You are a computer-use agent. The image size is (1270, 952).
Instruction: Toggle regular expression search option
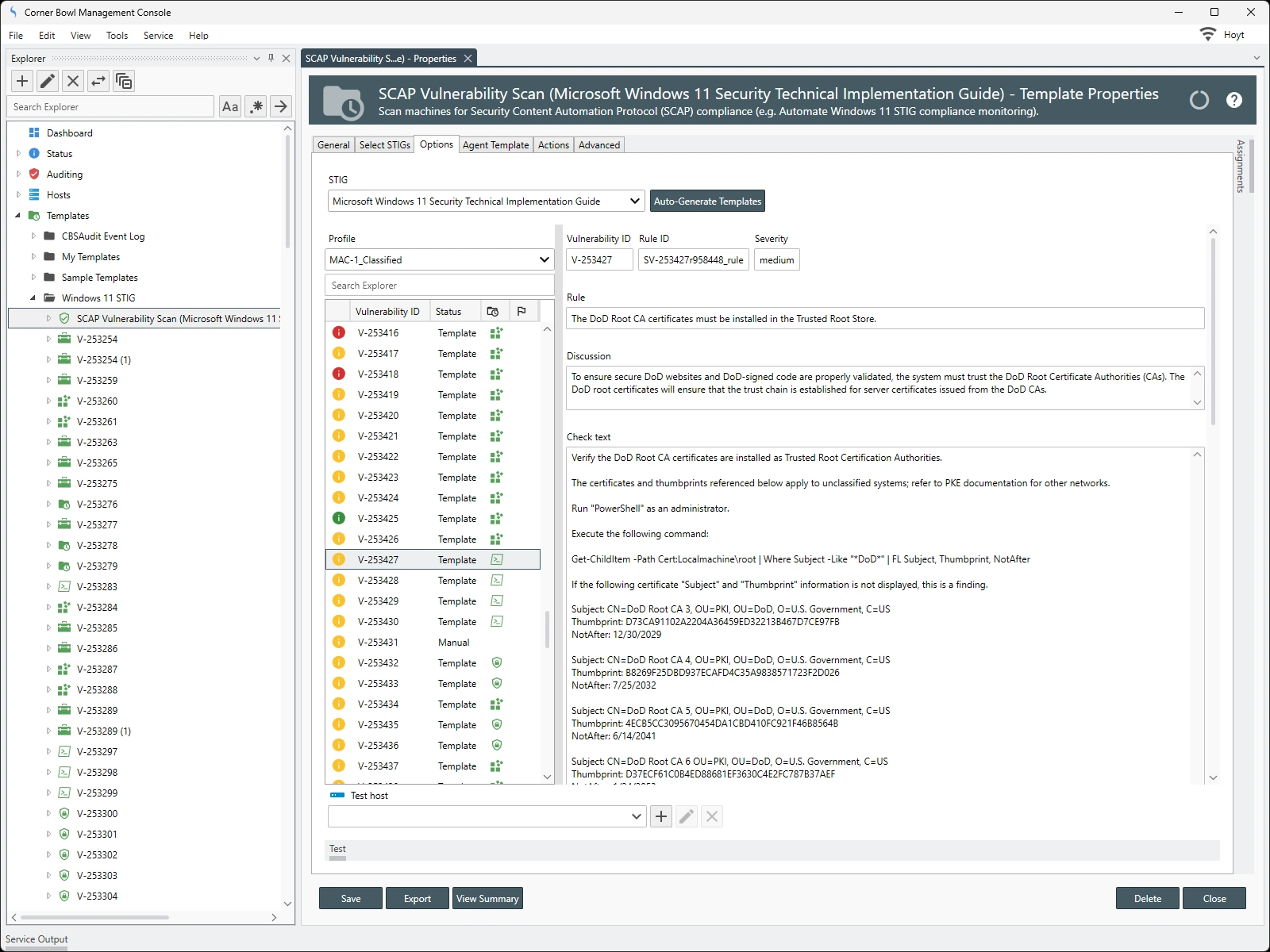point(256,106)
